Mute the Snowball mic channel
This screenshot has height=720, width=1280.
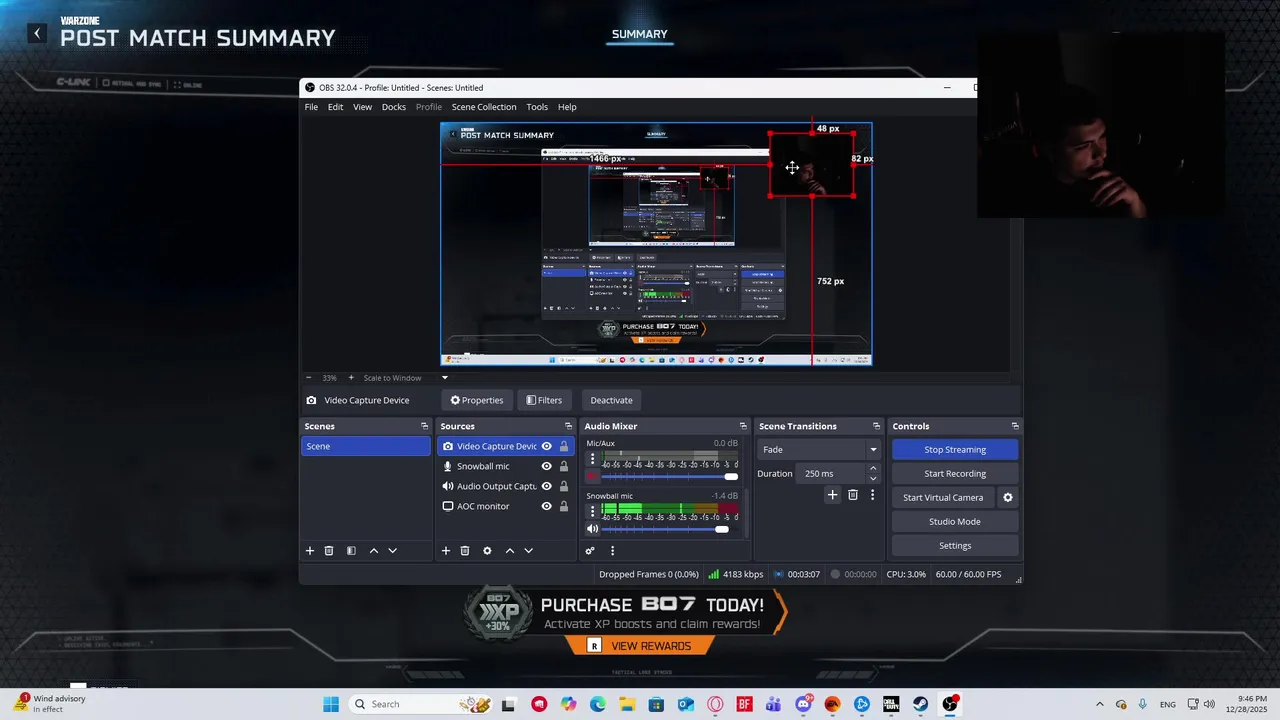click(x=592, y=529)
